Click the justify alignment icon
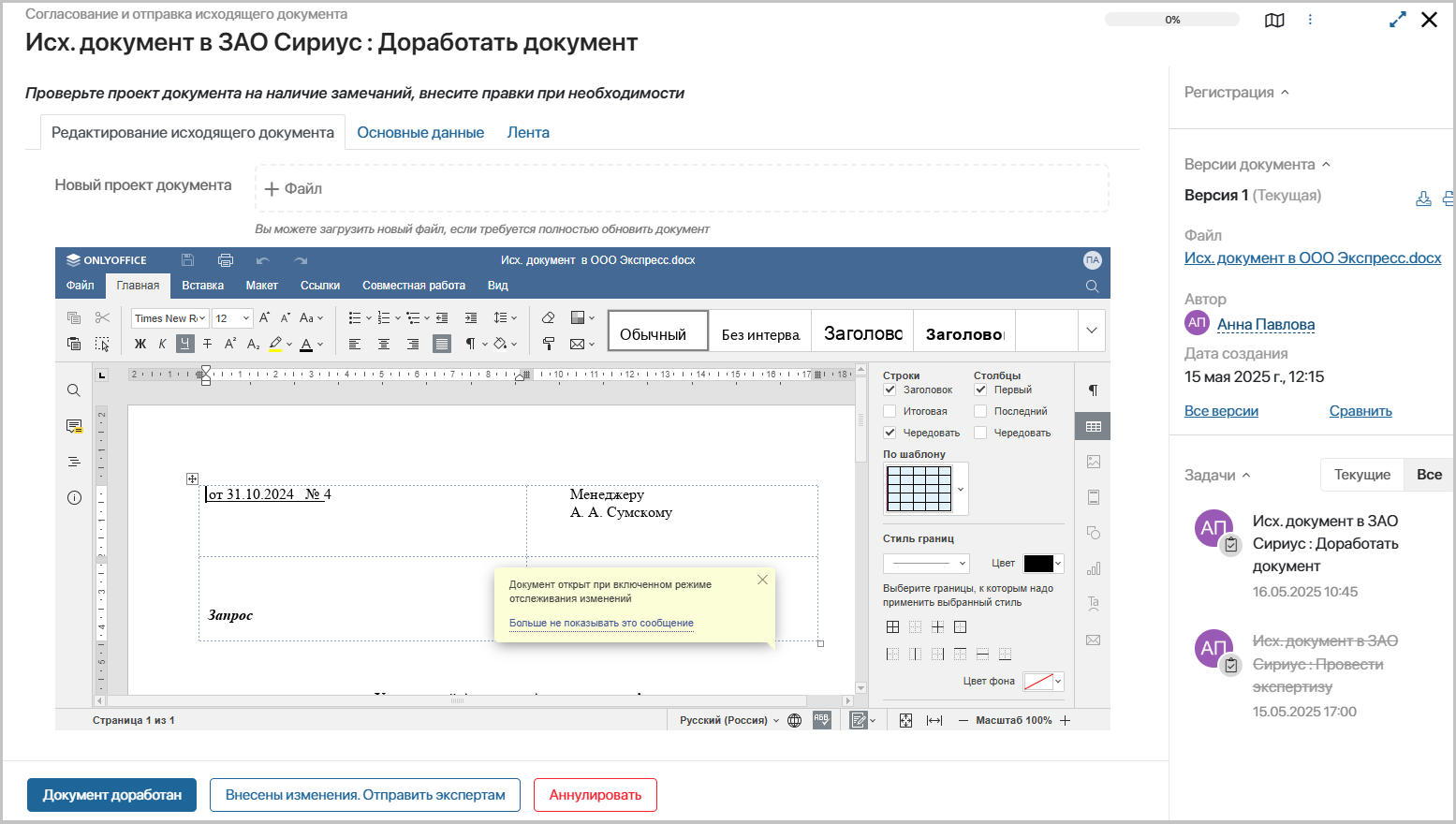 441,344
